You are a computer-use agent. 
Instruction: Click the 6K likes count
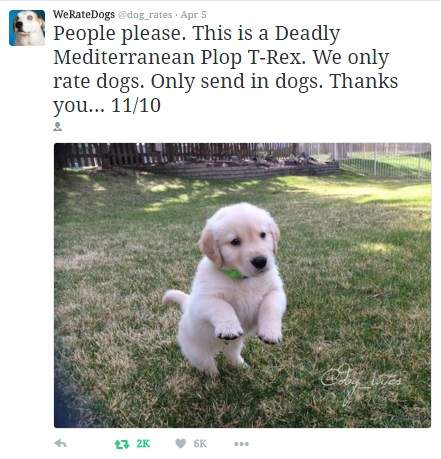[x=200, y=444]
